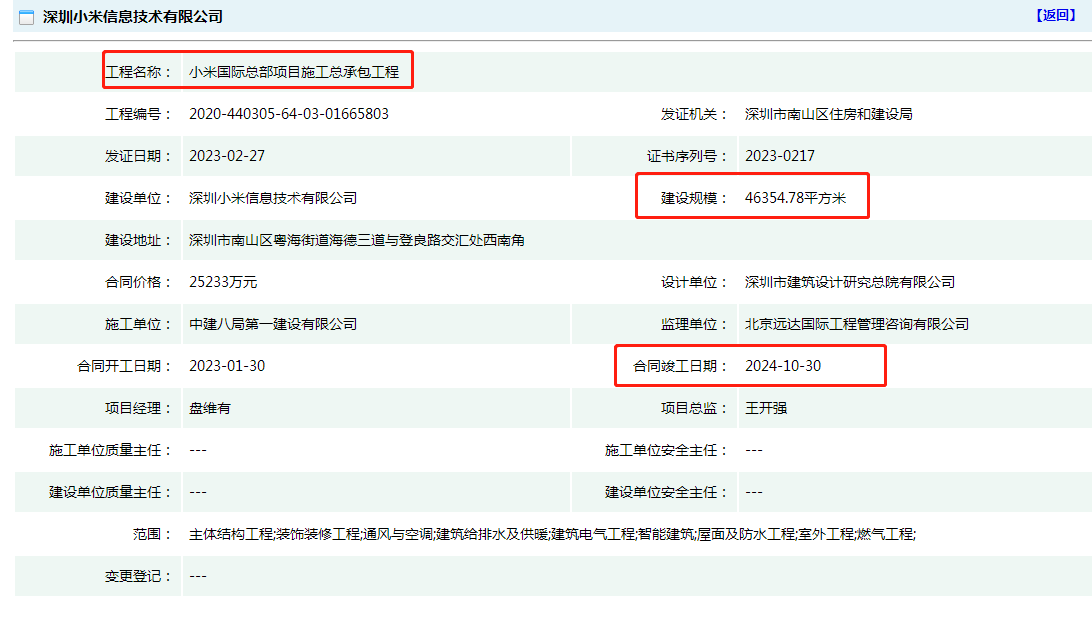Click project director name 王开强
1092x619 pixels.
(766, 408)
